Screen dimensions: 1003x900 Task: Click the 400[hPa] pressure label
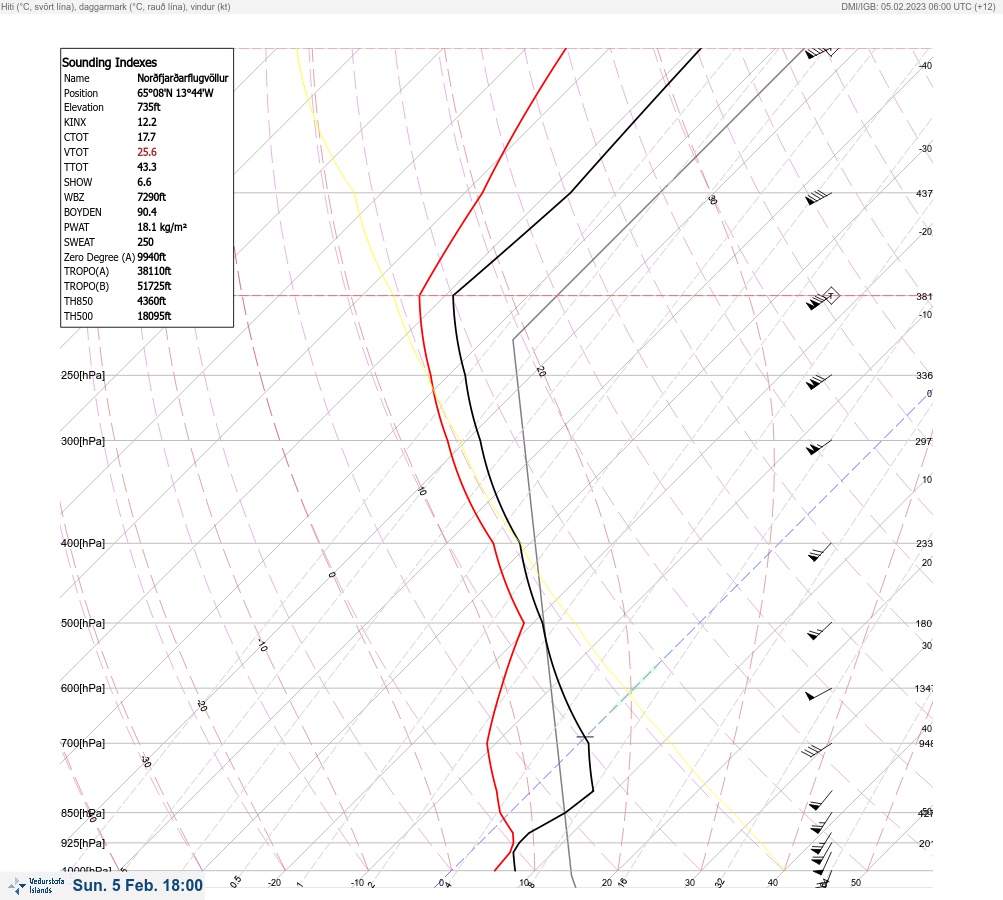click(83, 544)
